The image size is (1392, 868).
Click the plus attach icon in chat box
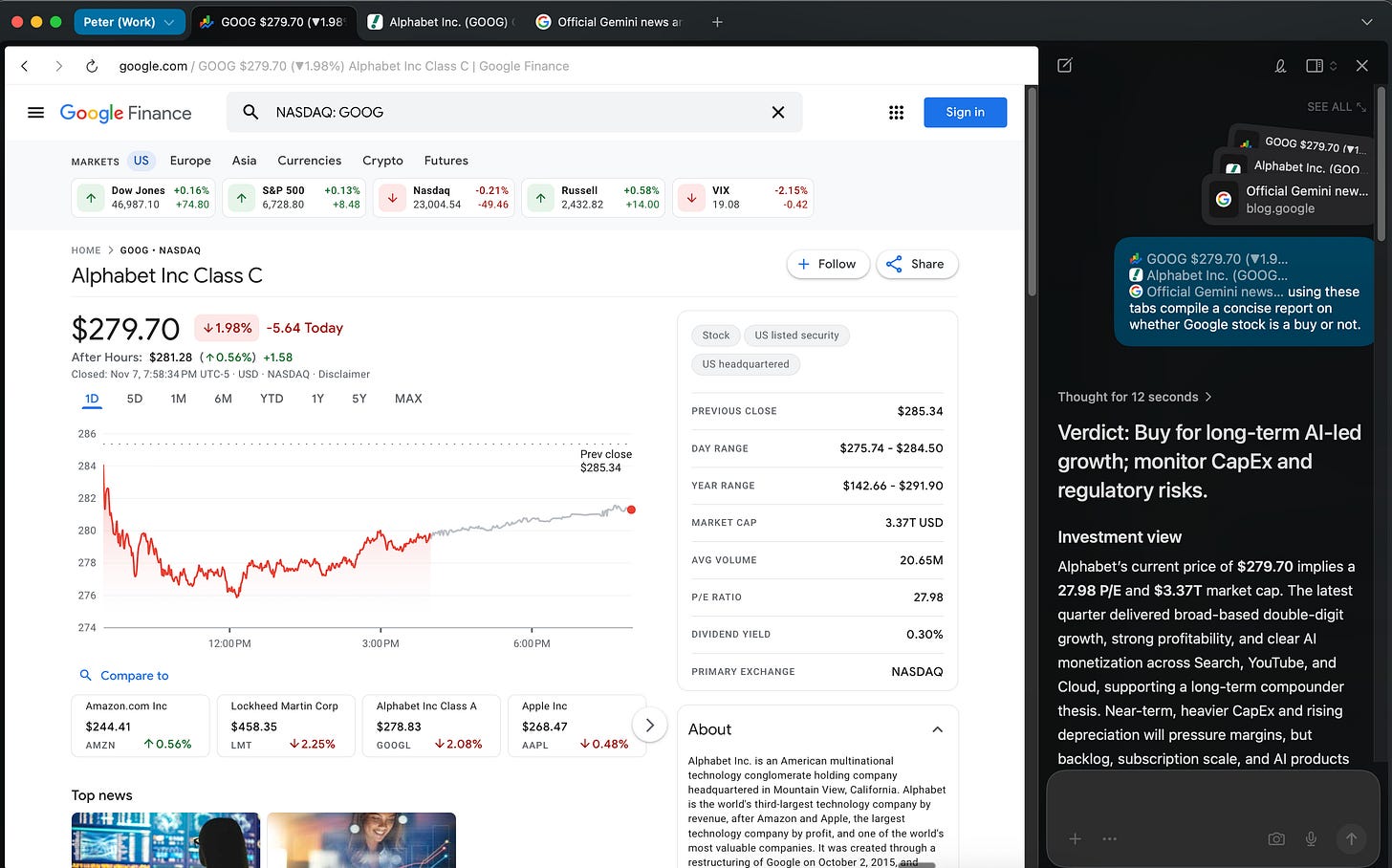tap(1075, 838)
